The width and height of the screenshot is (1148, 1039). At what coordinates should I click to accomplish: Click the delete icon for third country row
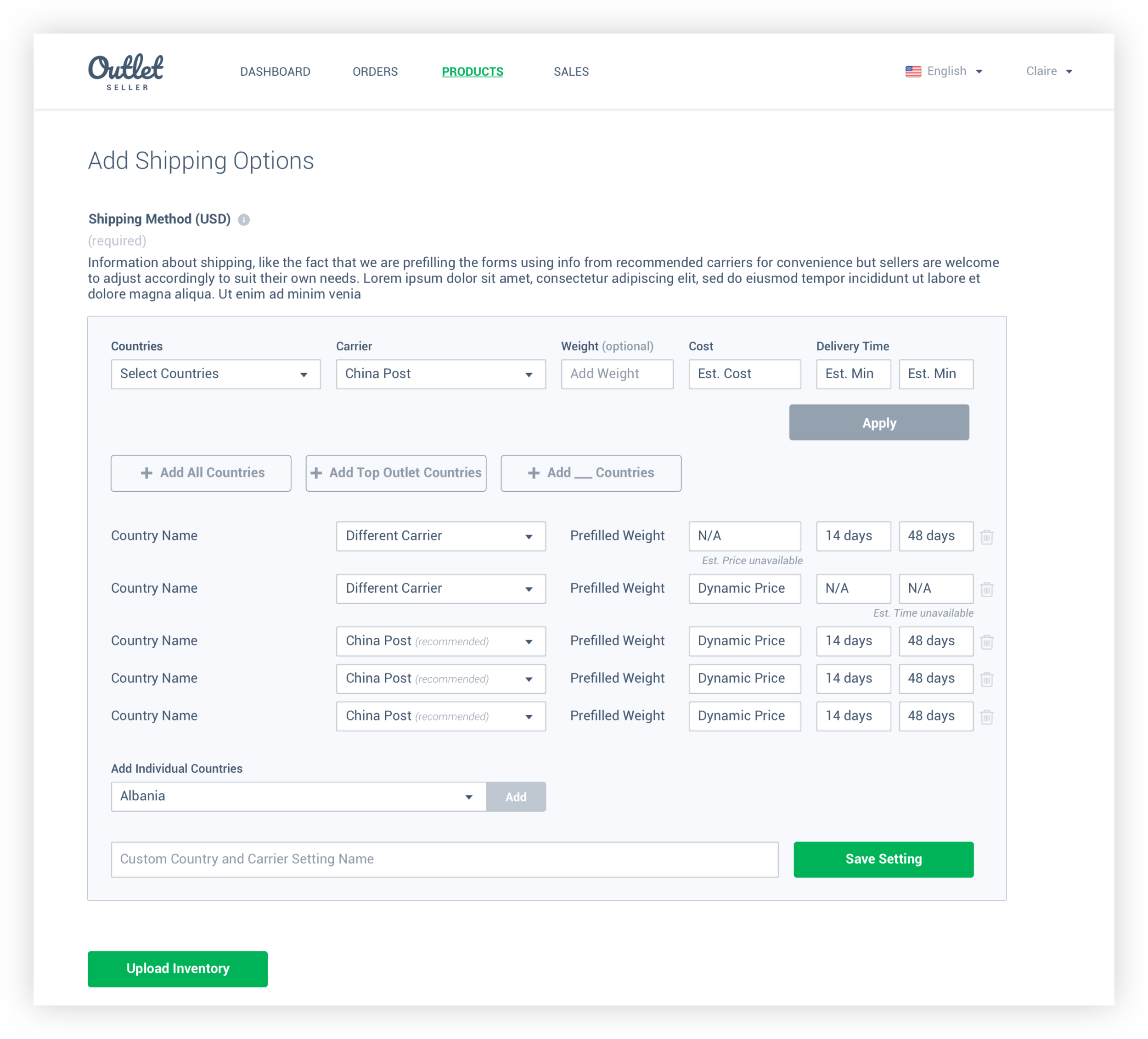[988, 641]
